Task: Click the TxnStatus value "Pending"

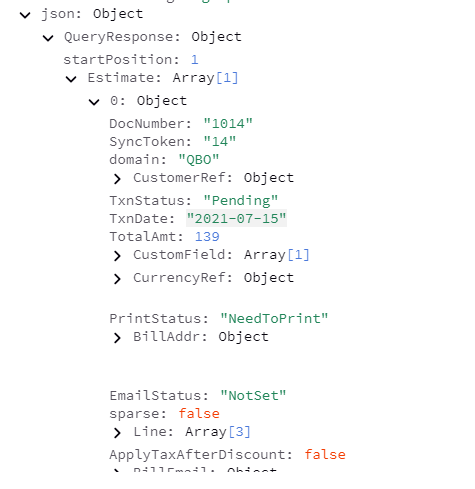Action: coord(241,201)
